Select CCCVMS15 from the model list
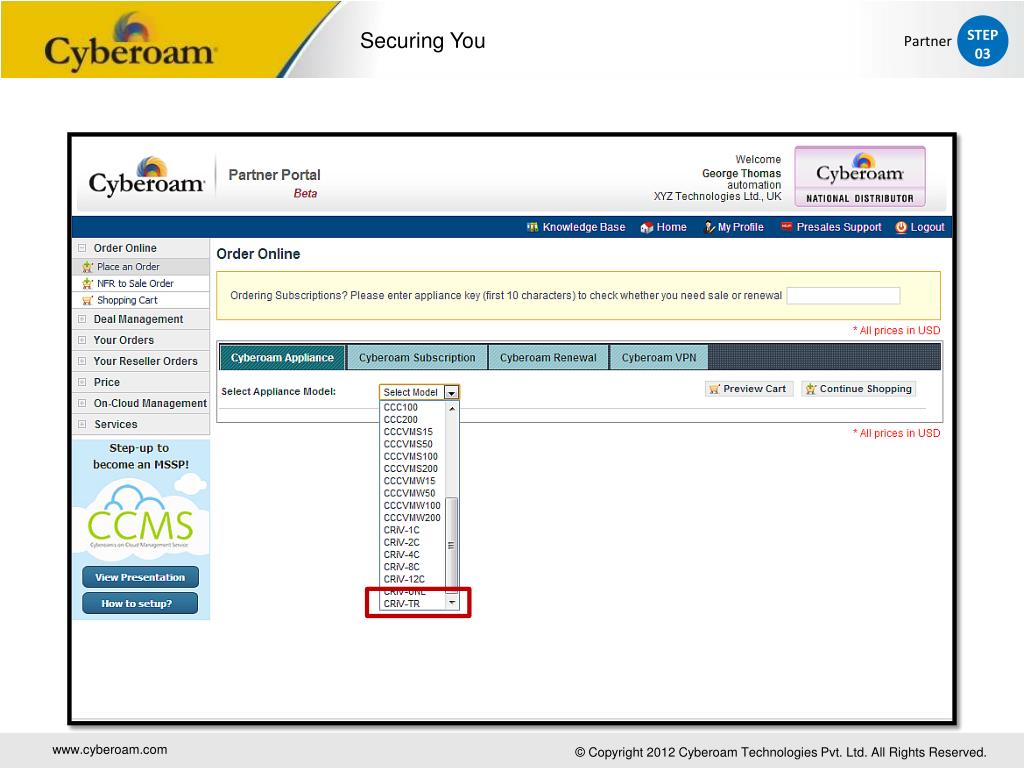The image size is (1024, 768). (413, 432)
